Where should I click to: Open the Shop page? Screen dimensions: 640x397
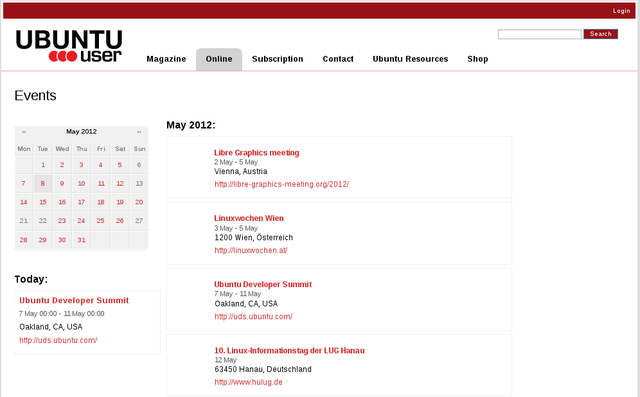pyautogui.click(x=478, y=59)
